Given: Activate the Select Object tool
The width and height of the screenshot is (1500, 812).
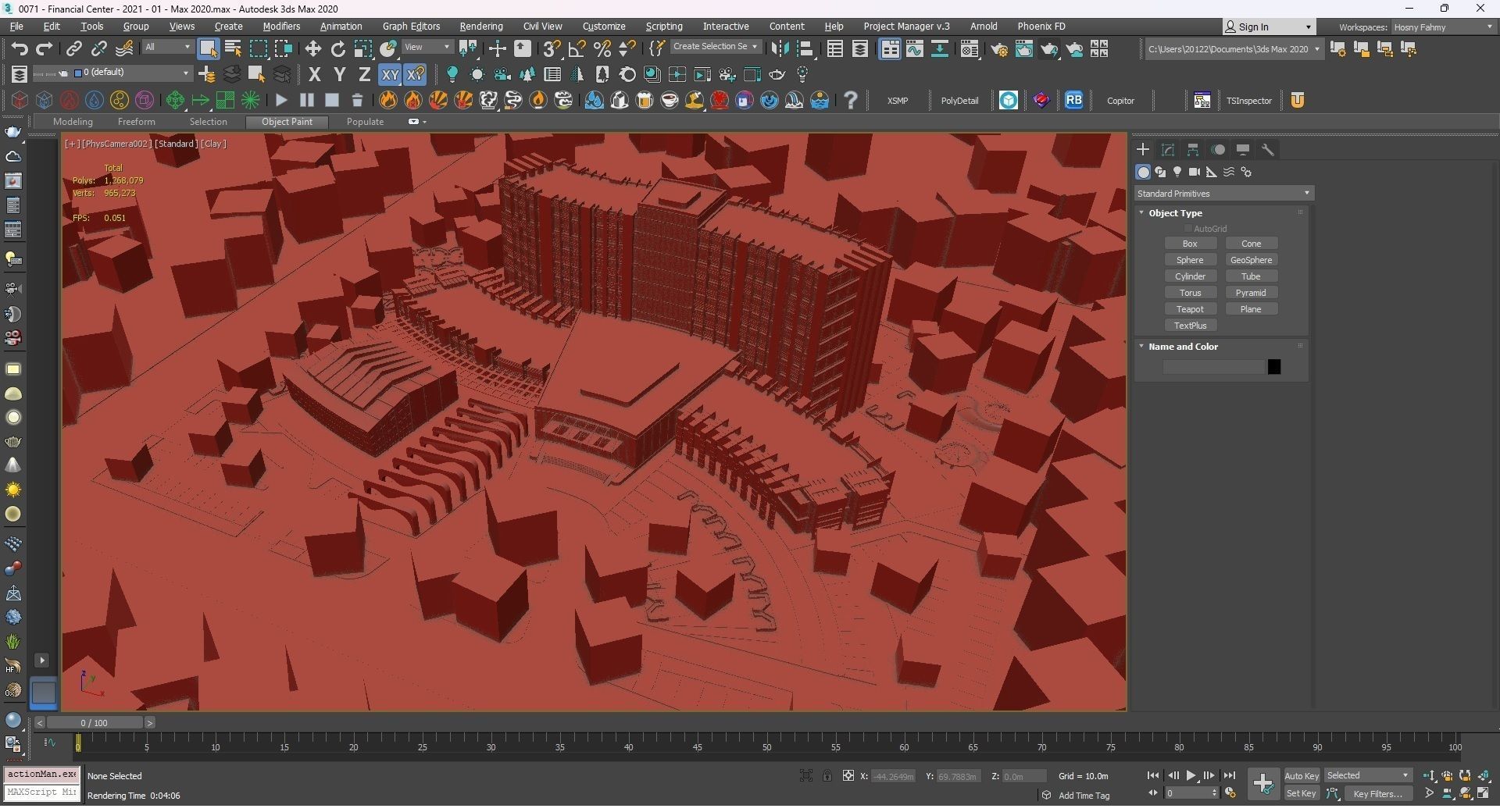Looking at the screenshot, I should point(208,48).
